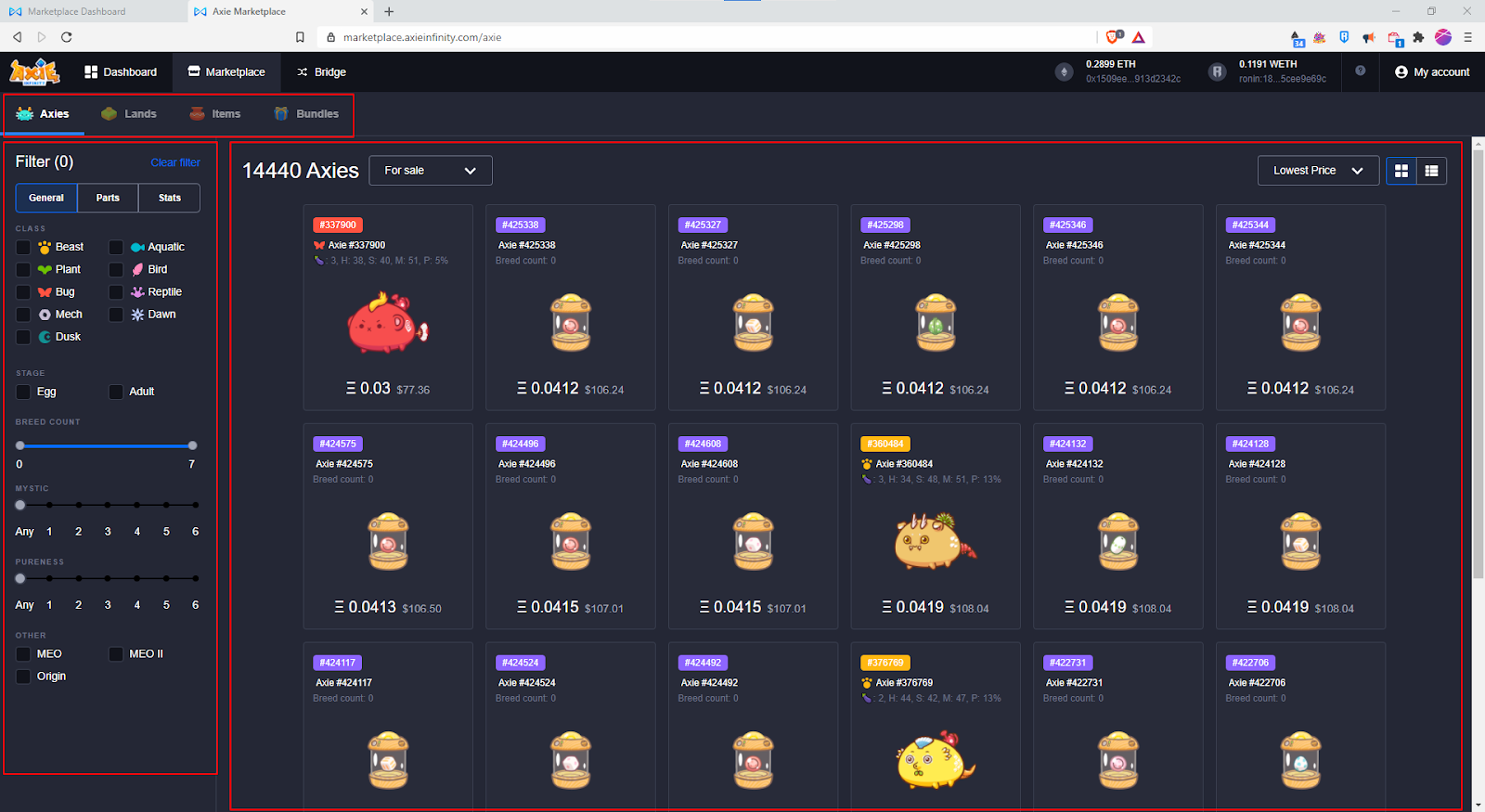Click the Aquatic class fish icon

137,247
